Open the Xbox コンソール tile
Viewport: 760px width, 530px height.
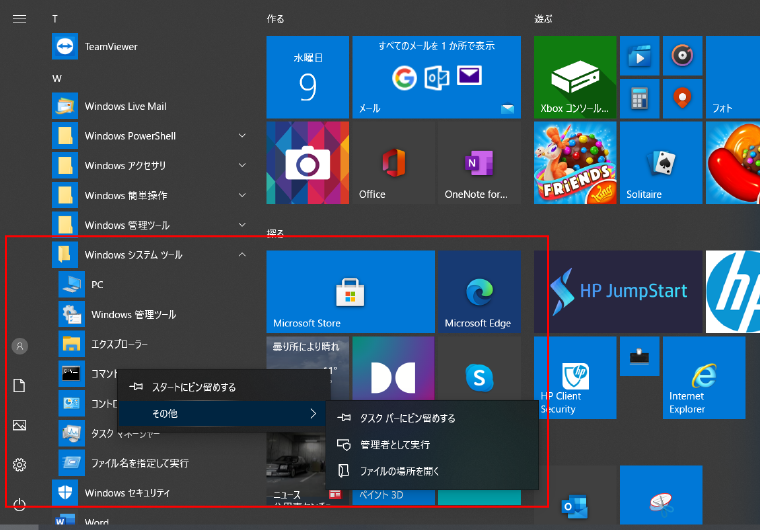click(x=575, y=77)
